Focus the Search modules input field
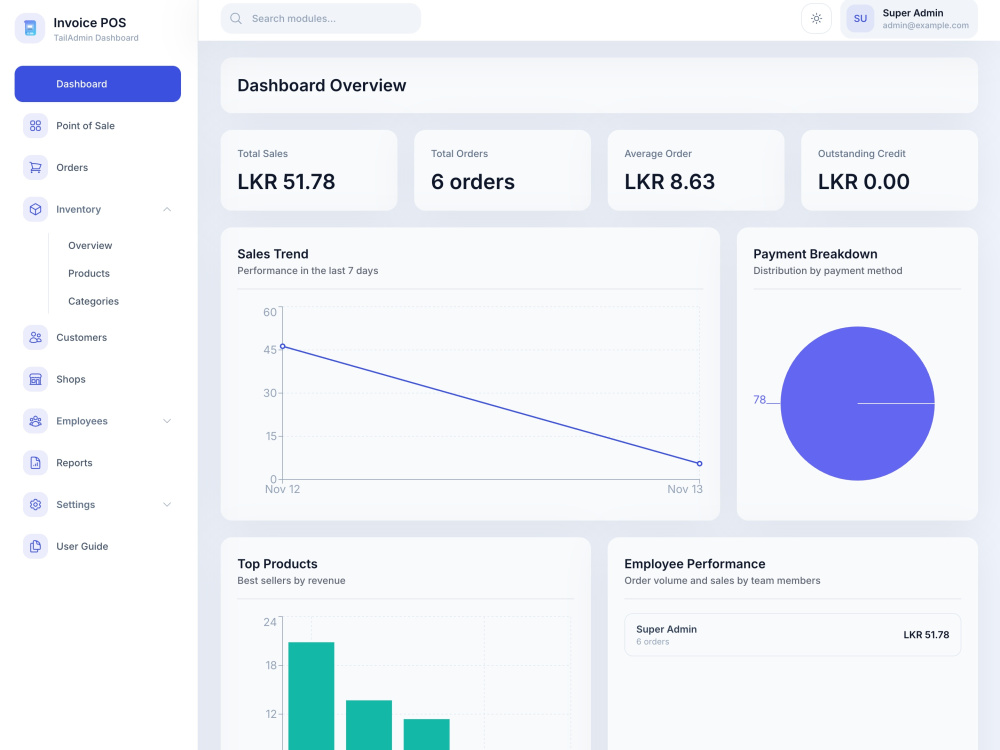1000x750 pixels. click(x=321, y=18)
